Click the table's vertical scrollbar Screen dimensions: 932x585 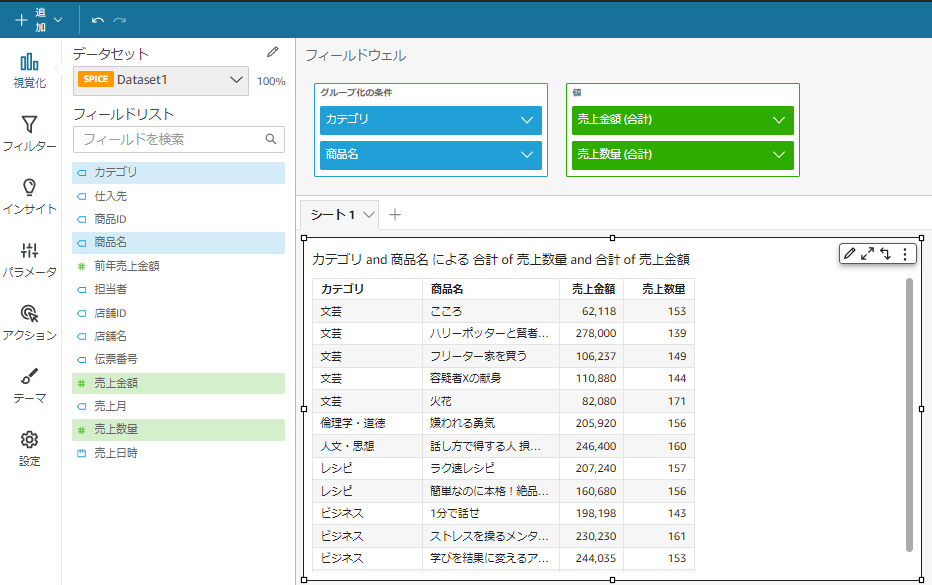pos(909,414)
